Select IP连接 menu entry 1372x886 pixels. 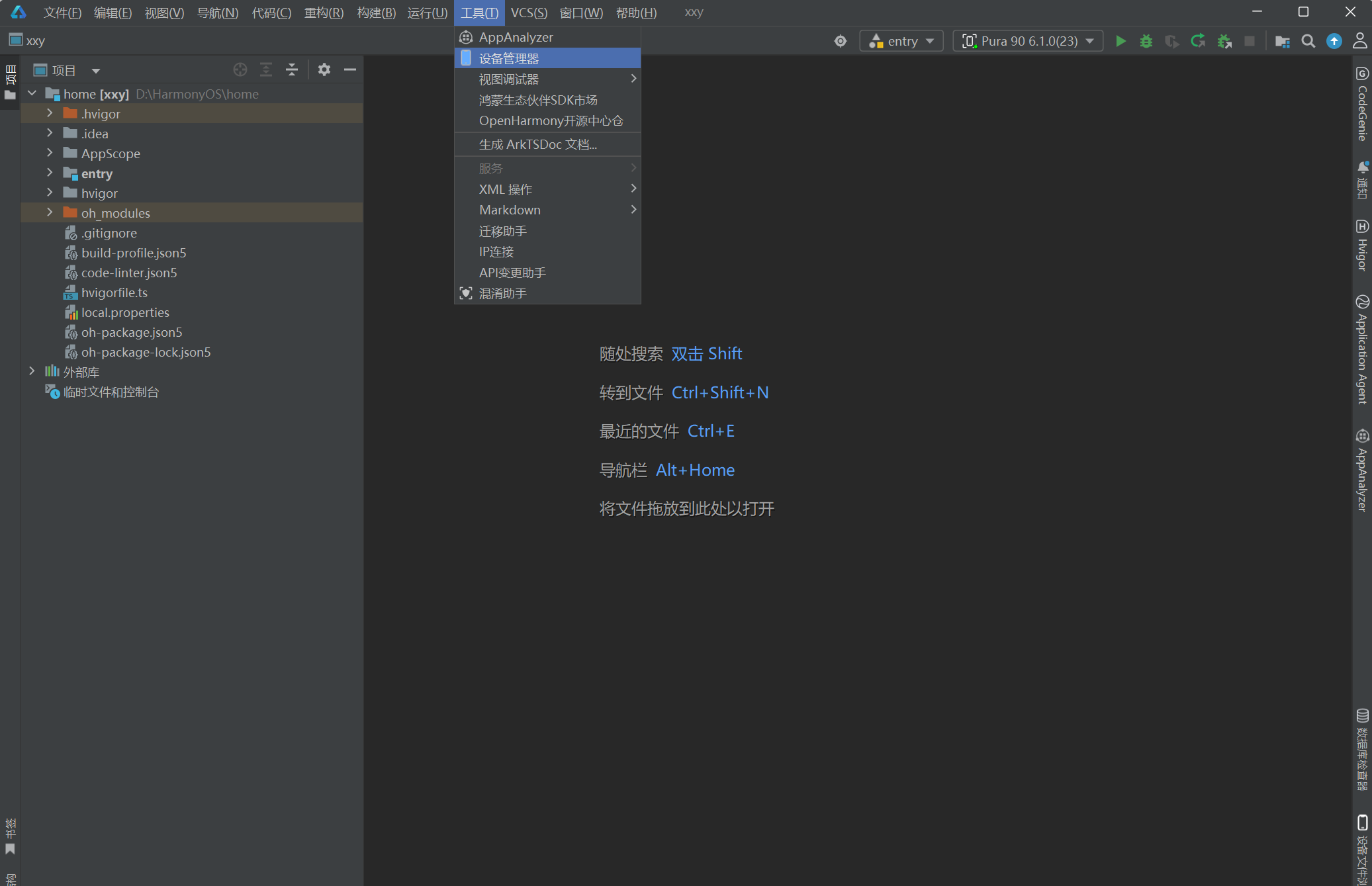point(547,251)
